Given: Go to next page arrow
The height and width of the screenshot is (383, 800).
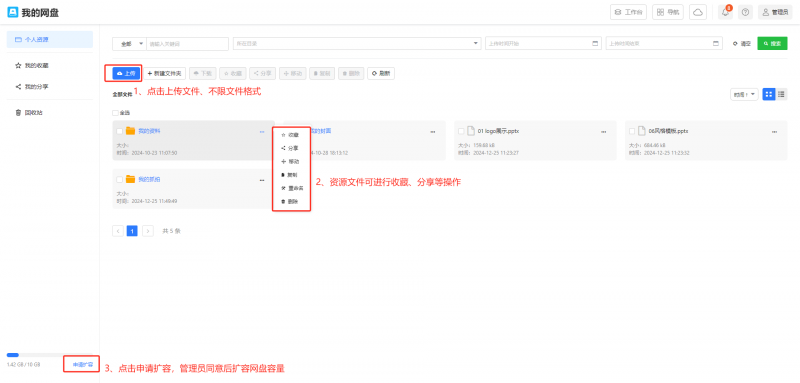Looking at the screenshot, I should [148, 231].
